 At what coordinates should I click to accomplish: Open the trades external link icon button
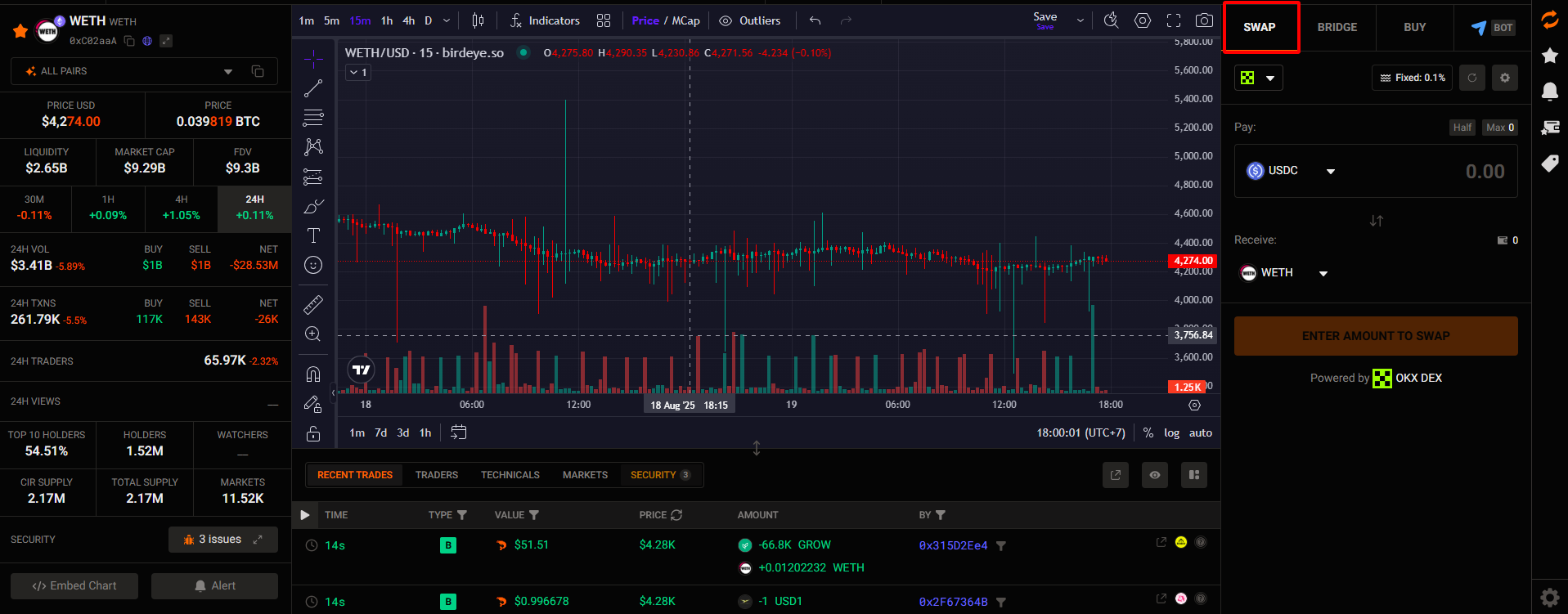tap(1116, 475)
